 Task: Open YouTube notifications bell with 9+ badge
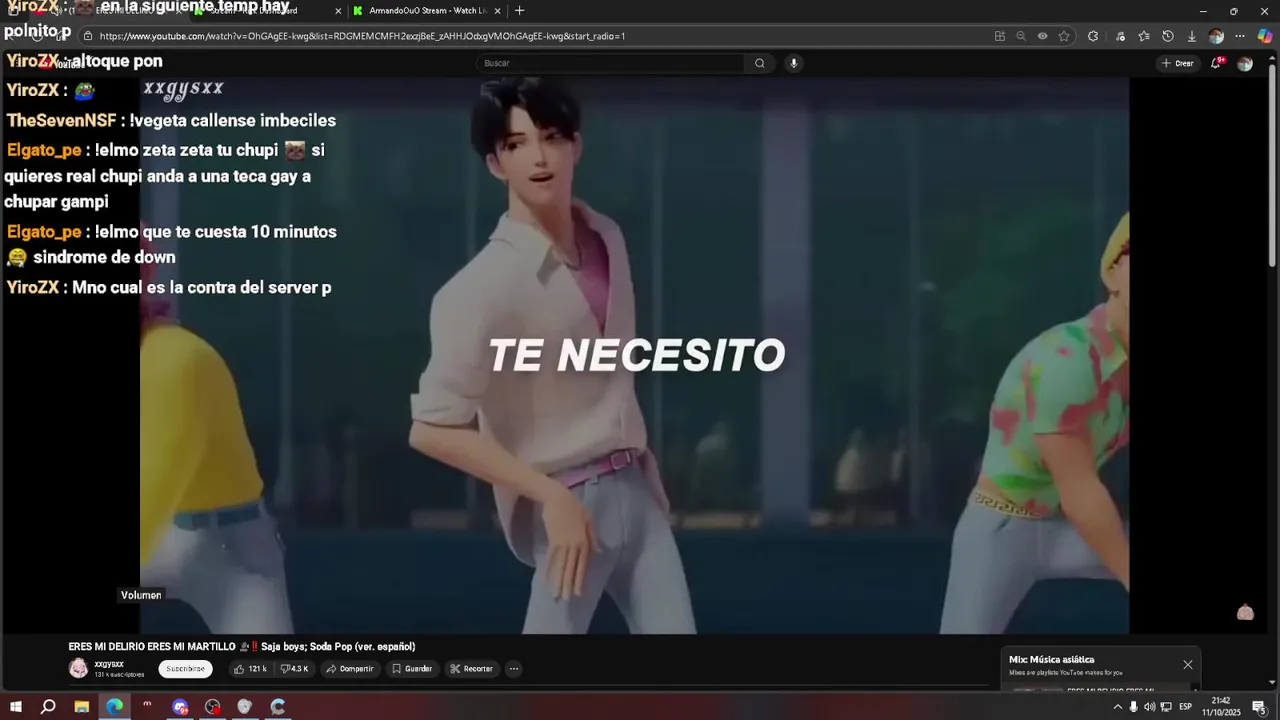[x=1217, y=63]
